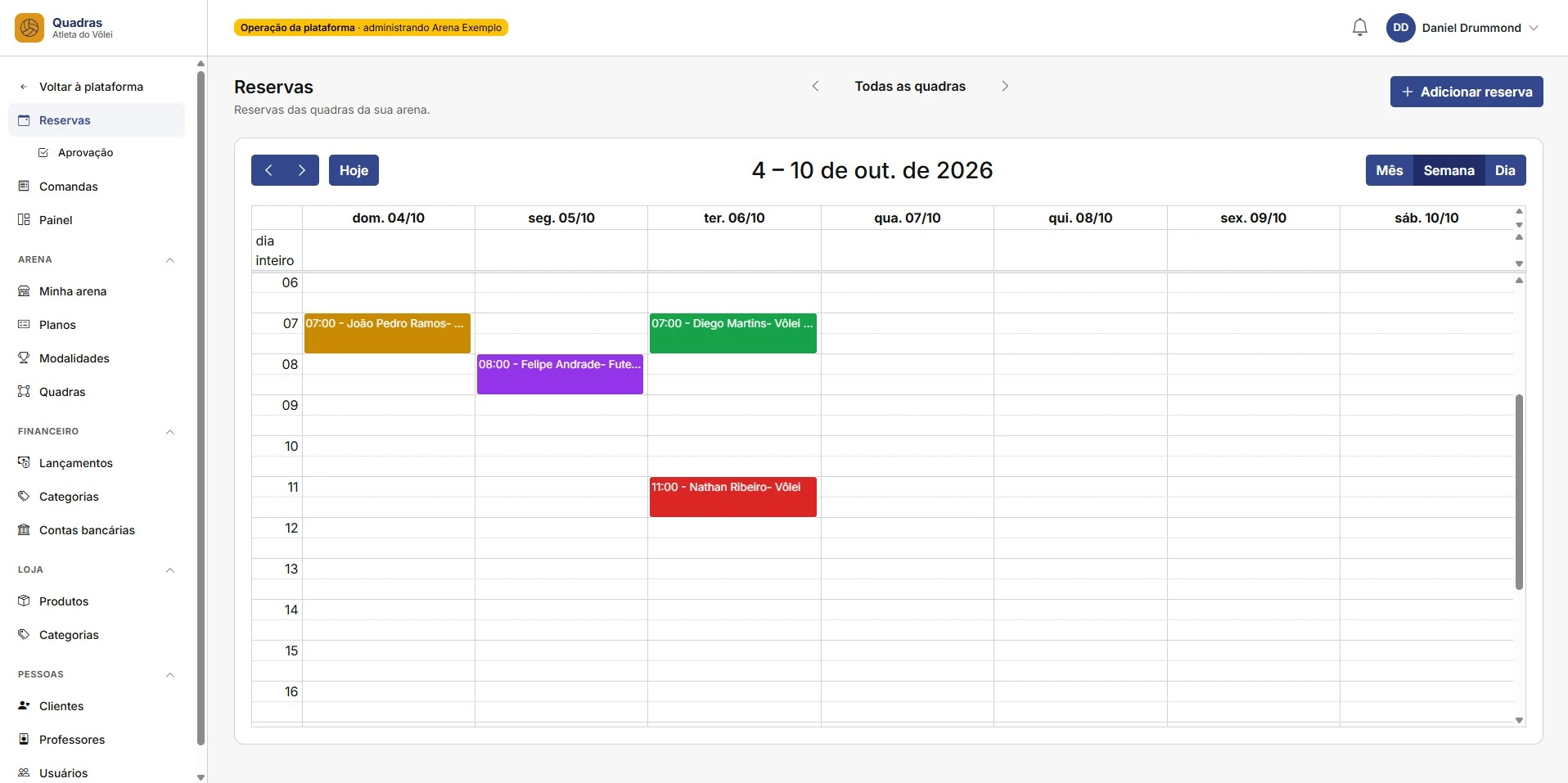The height and width of the screenshot is (783, 1568).
Task: Click the Lançamentos icon
Action: click(24, 463)
